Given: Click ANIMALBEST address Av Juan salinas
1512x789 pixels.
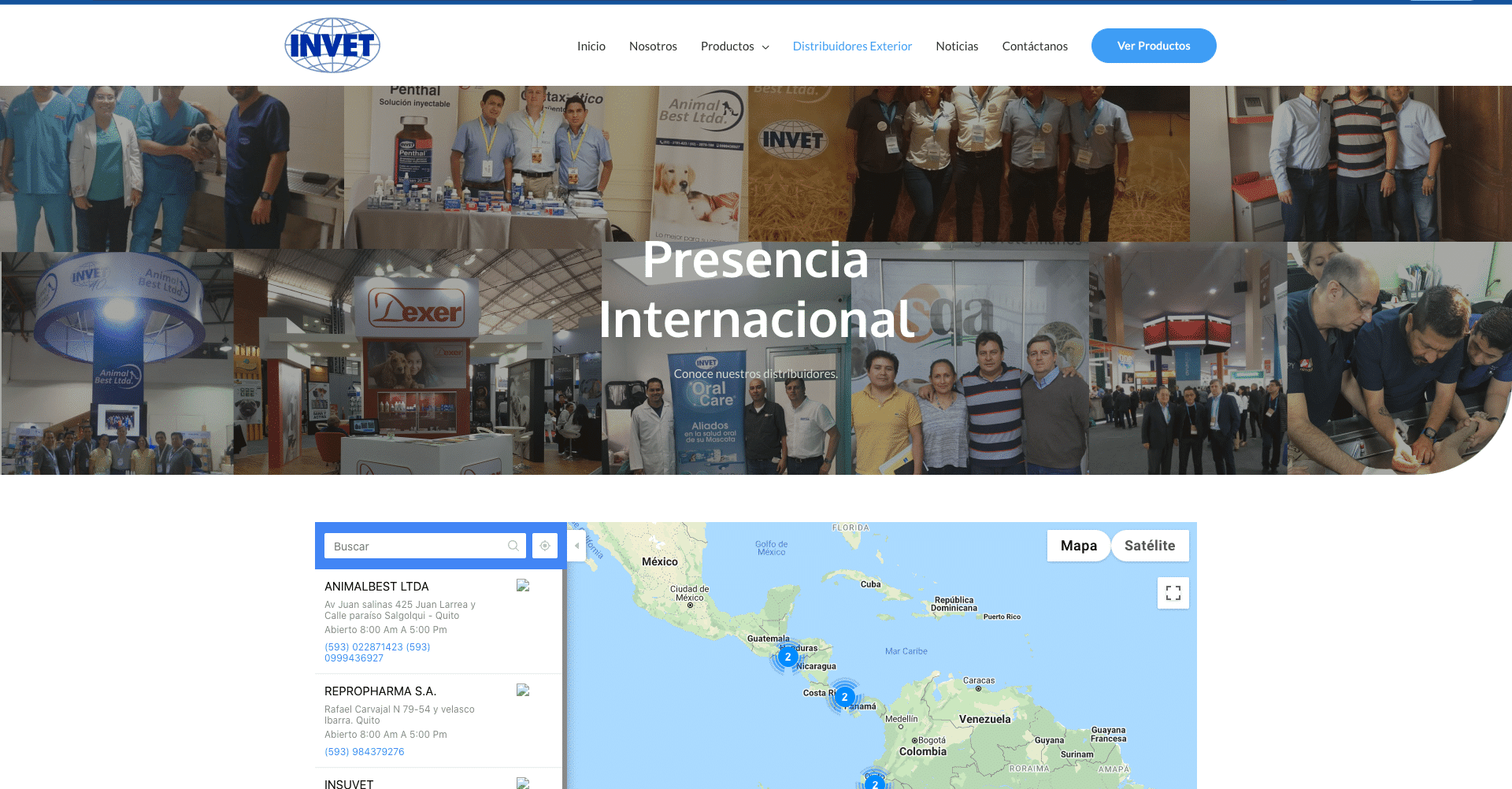Looking at the screenshot, I should [x=400, y=610].
